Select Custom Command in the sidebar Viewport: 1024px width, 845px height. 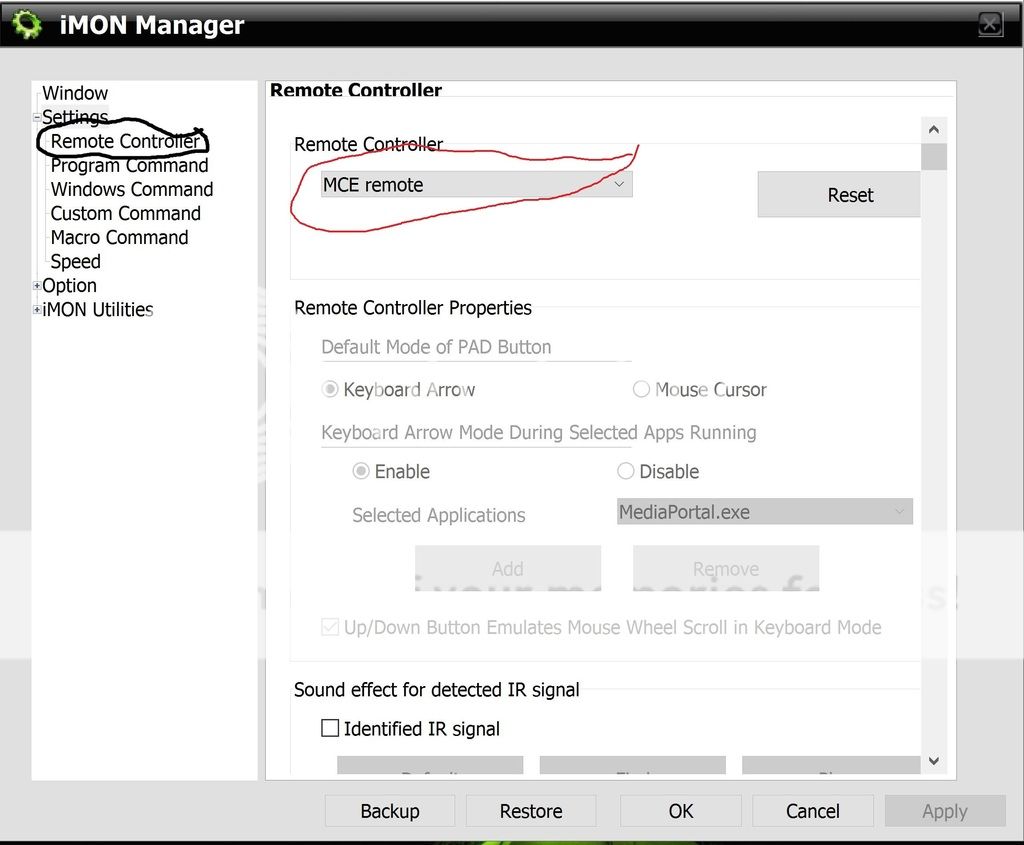click(125, 214)
